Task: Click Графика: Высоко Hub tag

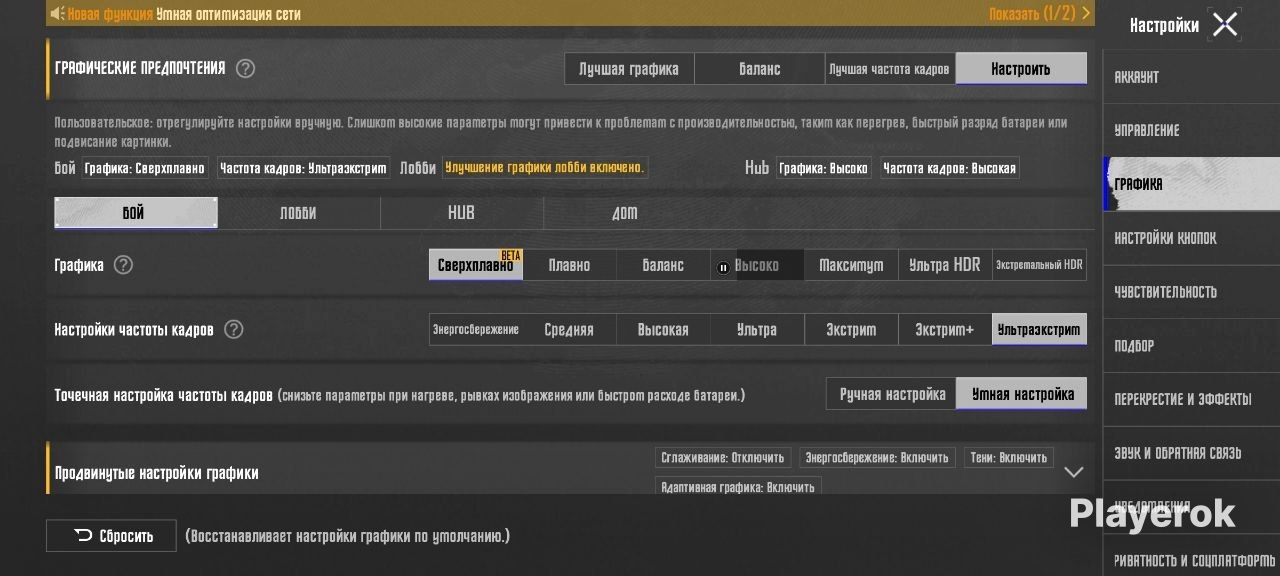Action: (823, 168)
